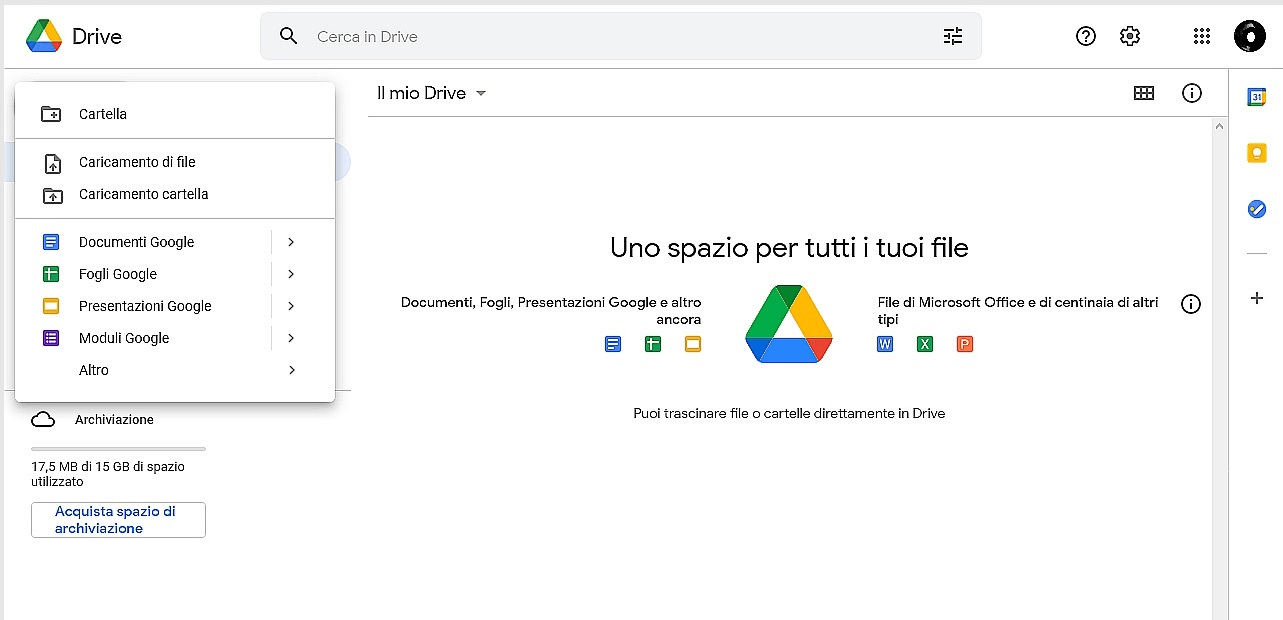Click the Drive wordmark text
Screen dimensions: 1283x620
click(x=97, y=37)
